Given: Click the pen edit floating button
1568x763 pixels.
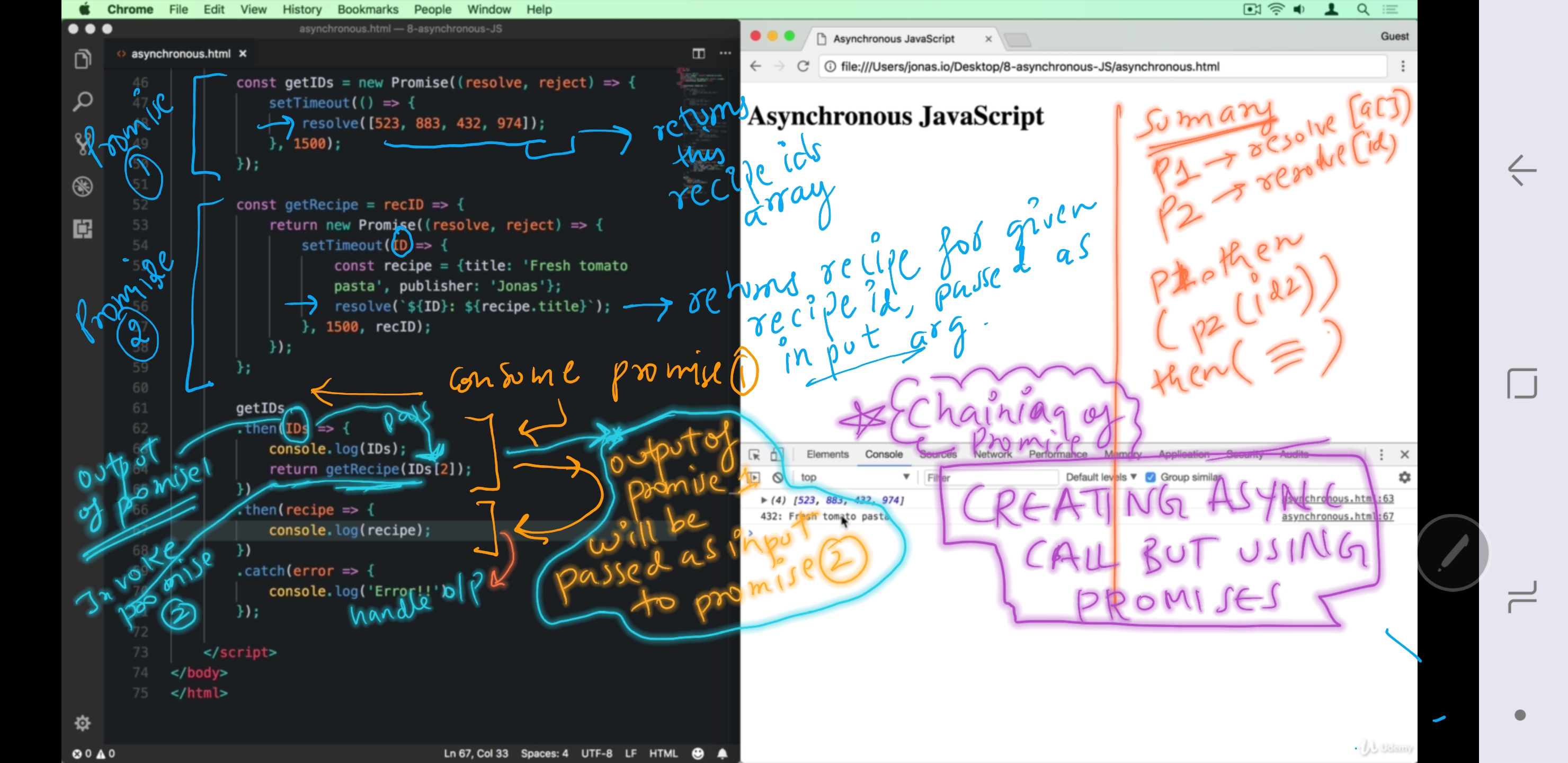Looking at the screenshot, I should (1453, 552).
